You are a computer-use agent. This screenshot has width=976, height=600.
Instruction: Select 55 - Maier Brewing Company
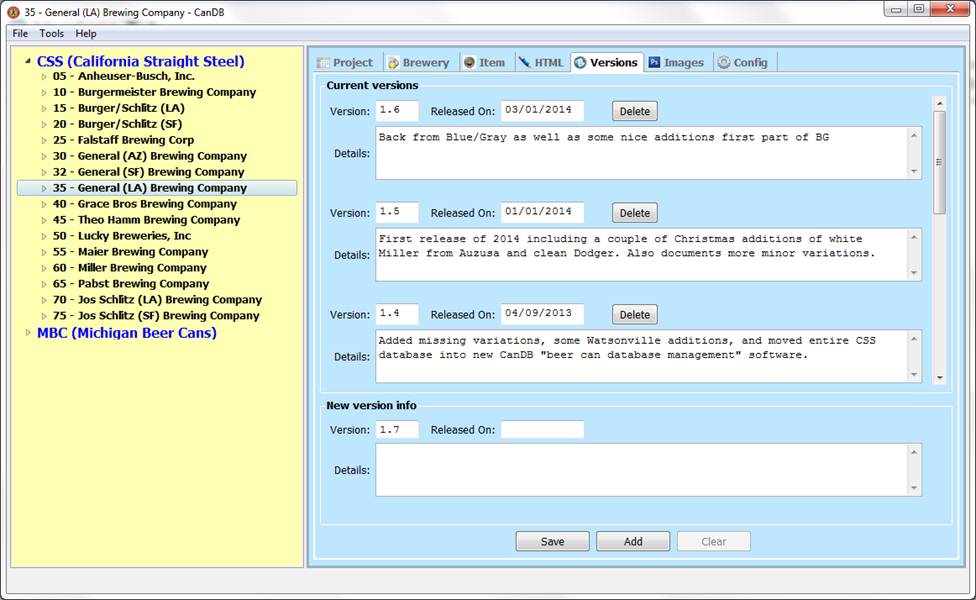click(130, 251)
